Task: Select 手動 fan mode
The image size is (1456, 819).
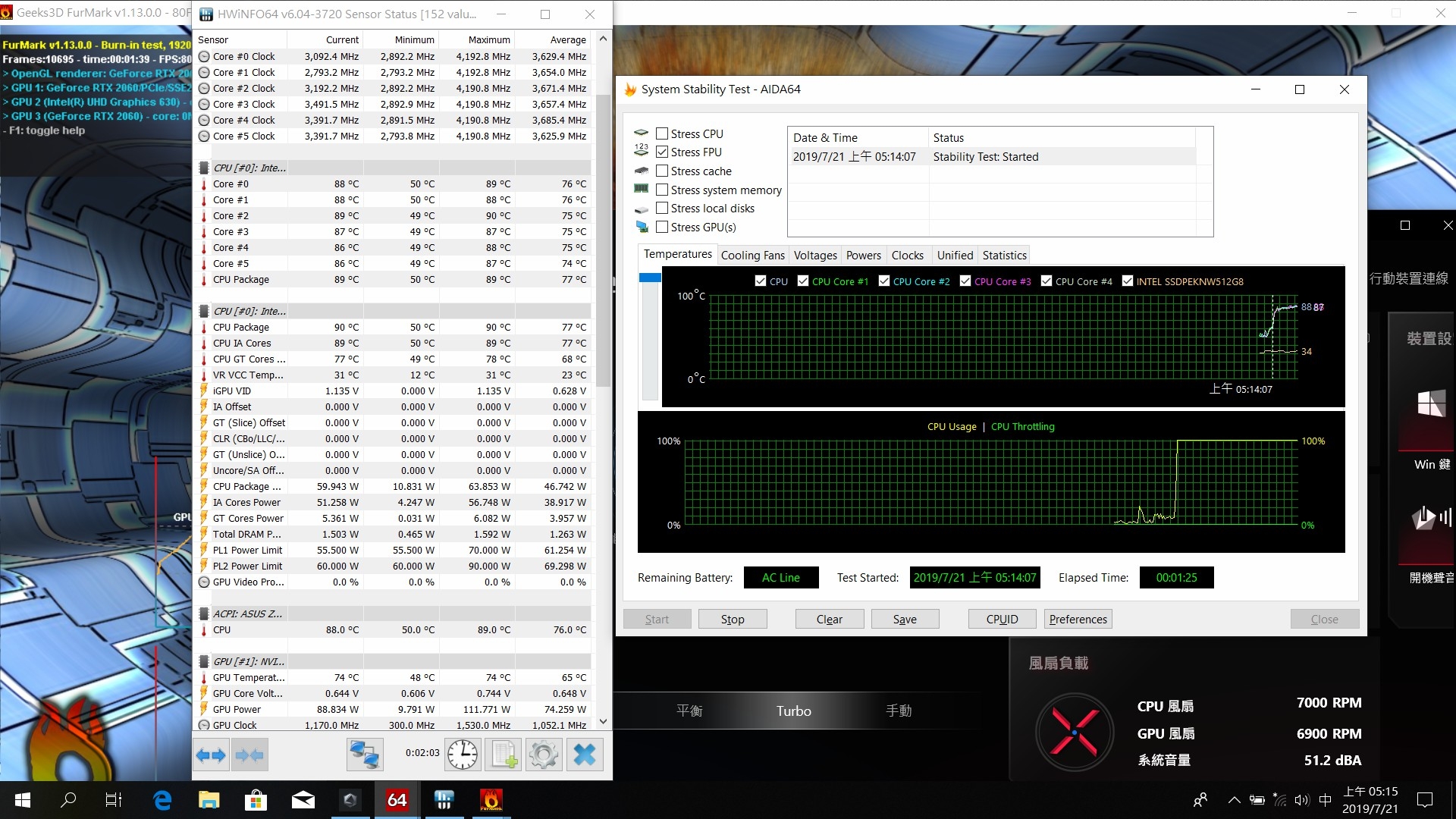Action: (899, 711)
